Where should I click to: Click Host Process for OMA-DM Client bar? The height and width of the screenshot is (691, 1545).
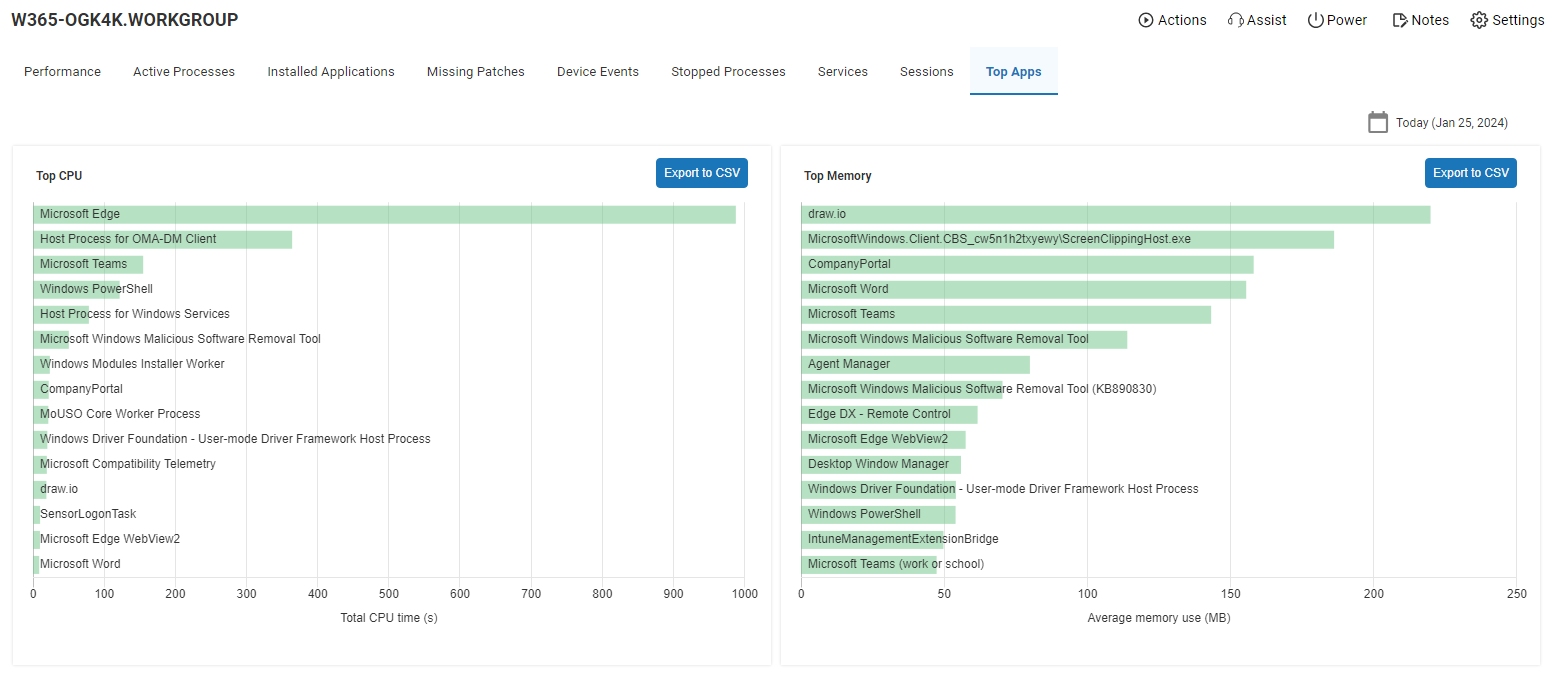pos(163,239)
